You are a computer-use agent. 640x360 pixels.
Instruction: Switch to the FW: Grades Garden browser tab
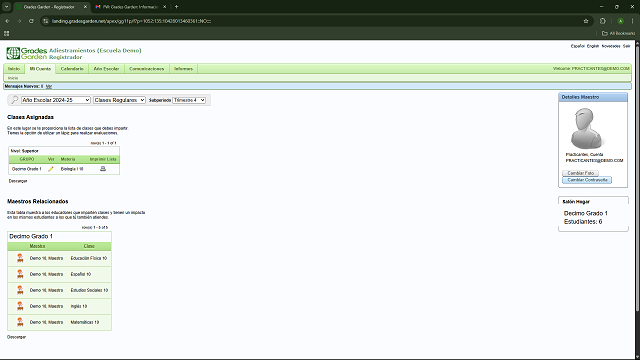tap(130, 7)
